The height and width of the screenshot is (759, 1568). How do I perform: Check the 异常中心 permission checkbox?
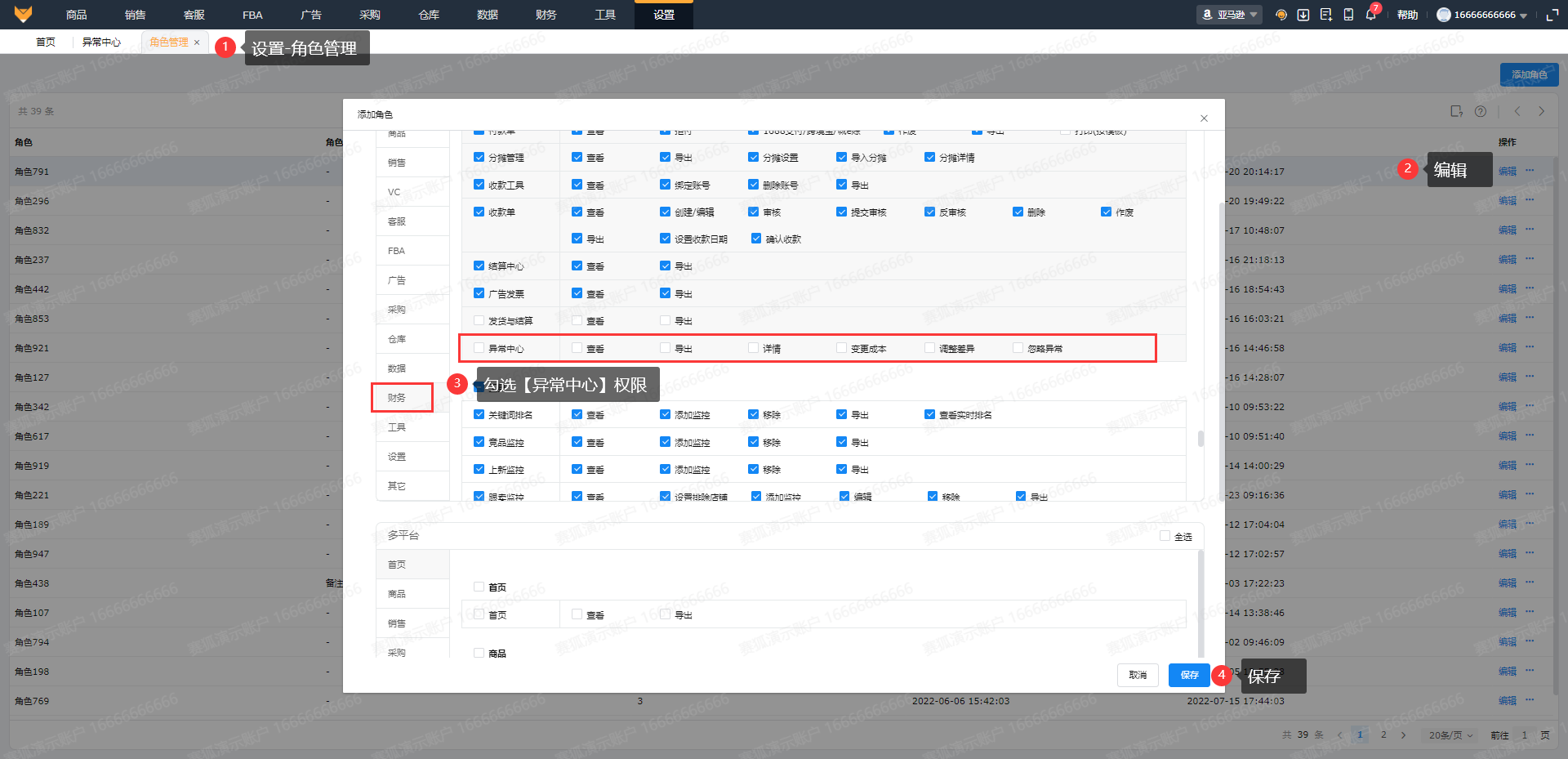point(479,348)
